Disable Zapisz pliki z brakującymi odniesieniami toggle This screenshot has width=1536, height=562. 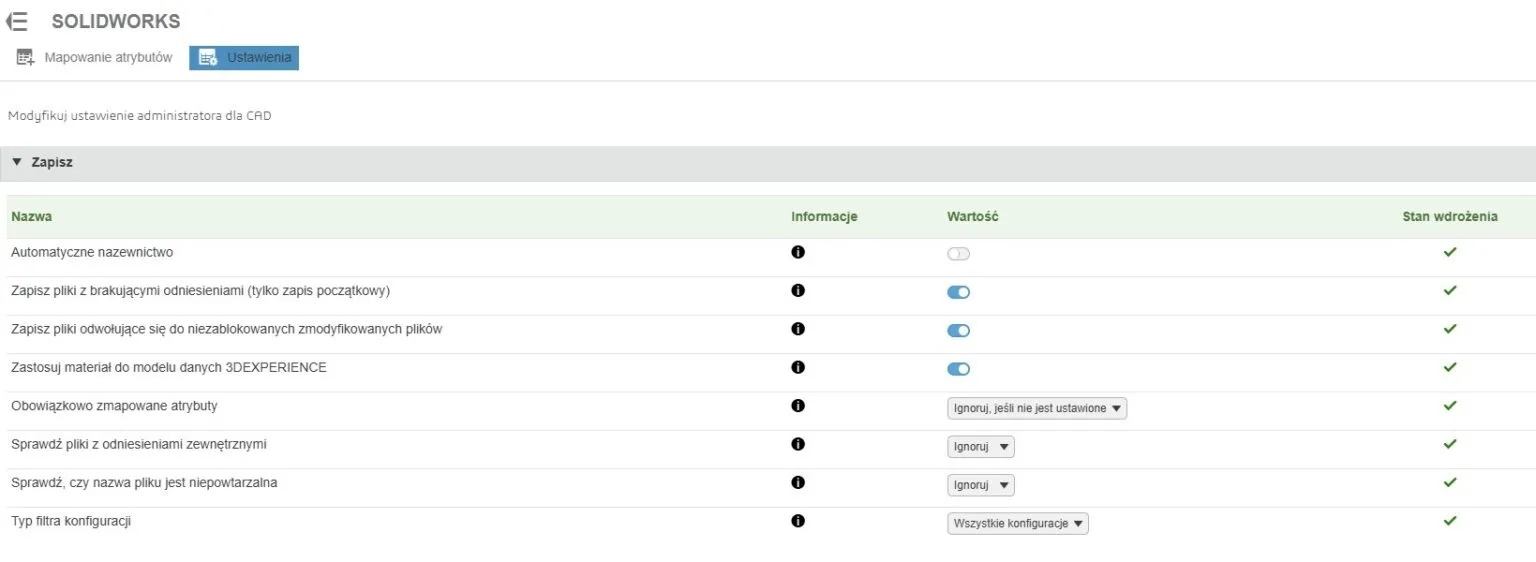[x=959, y=292]
